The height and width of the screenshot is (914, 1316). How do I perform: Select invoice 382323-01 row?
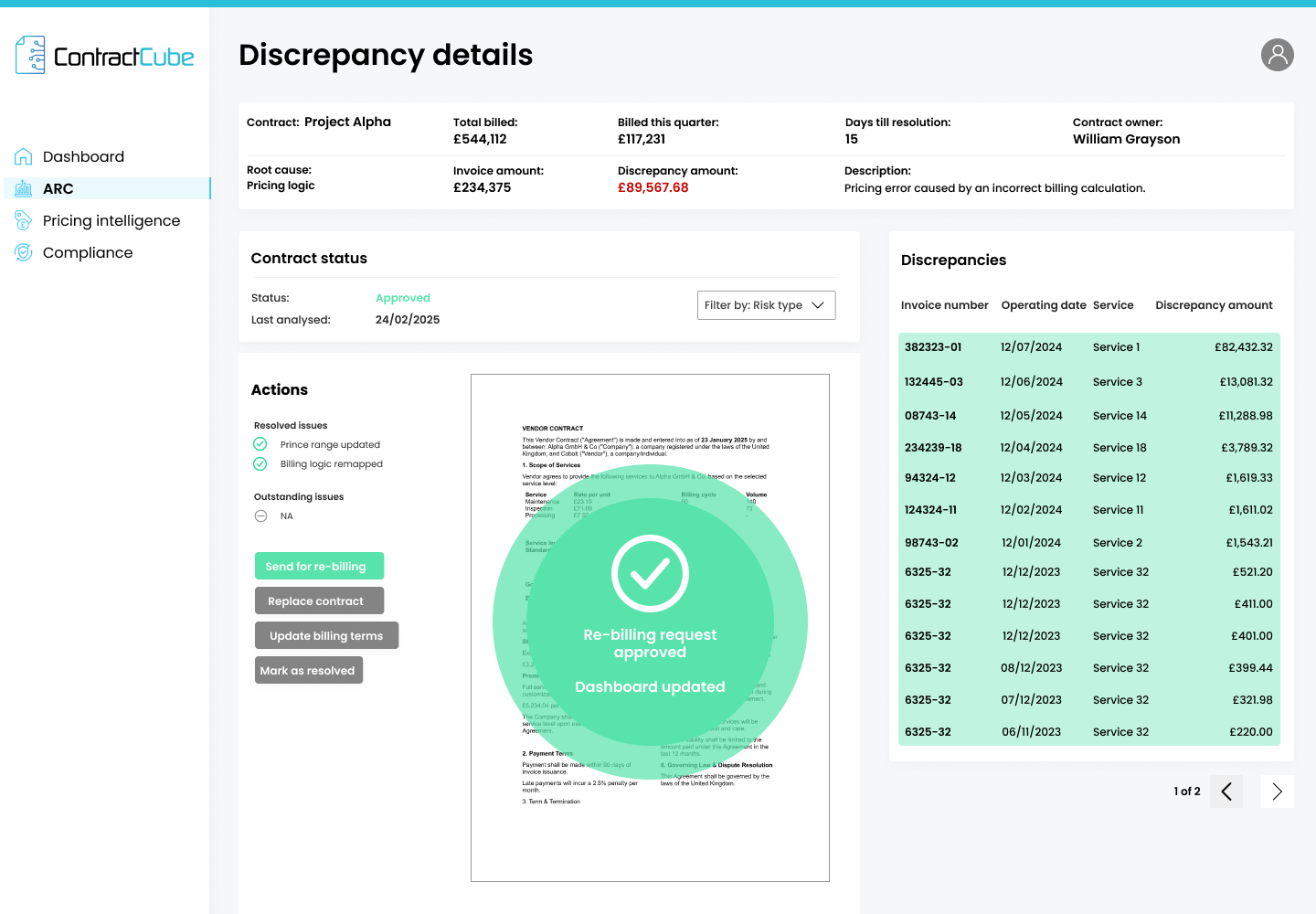1089,347
